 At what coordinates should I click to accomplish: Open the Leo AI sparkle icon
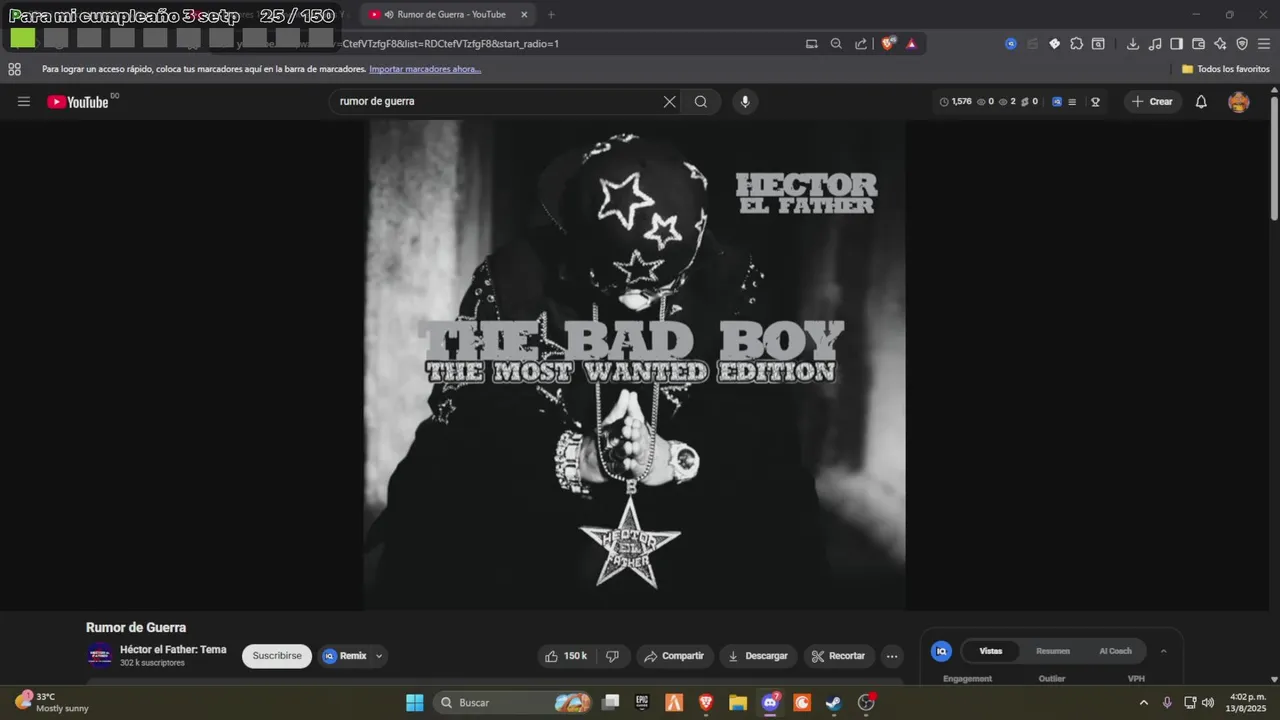(x=1220, y=44)
